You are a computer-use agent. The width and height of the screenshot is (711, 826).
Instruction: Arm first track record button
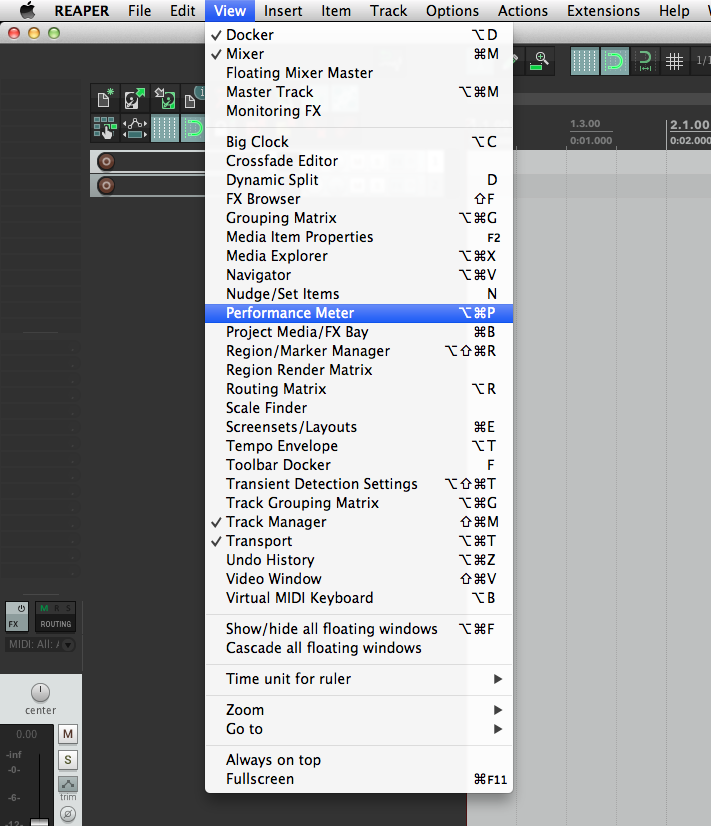(106, 162)
